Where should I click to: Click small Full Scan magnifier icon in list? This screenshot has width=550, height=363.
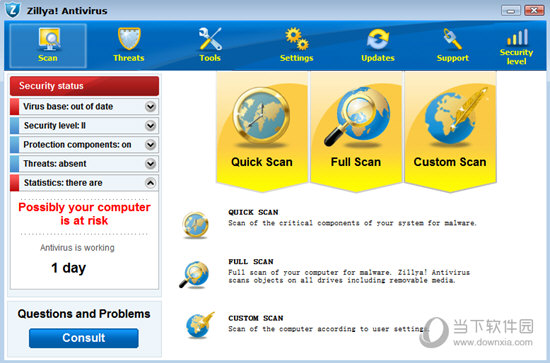tap(194, 275)
